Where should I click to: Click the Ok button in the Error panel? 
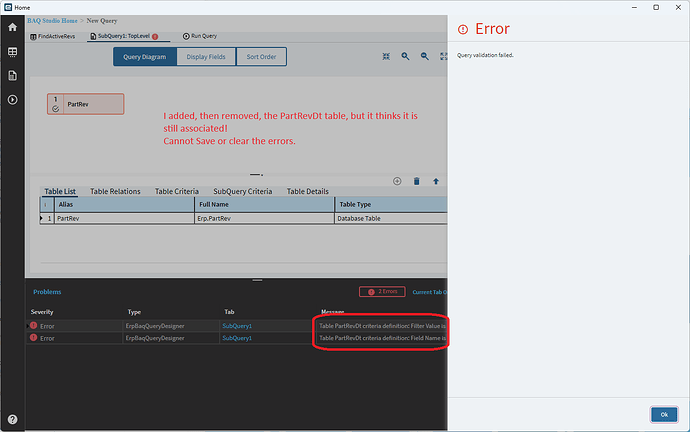[664, 414]
